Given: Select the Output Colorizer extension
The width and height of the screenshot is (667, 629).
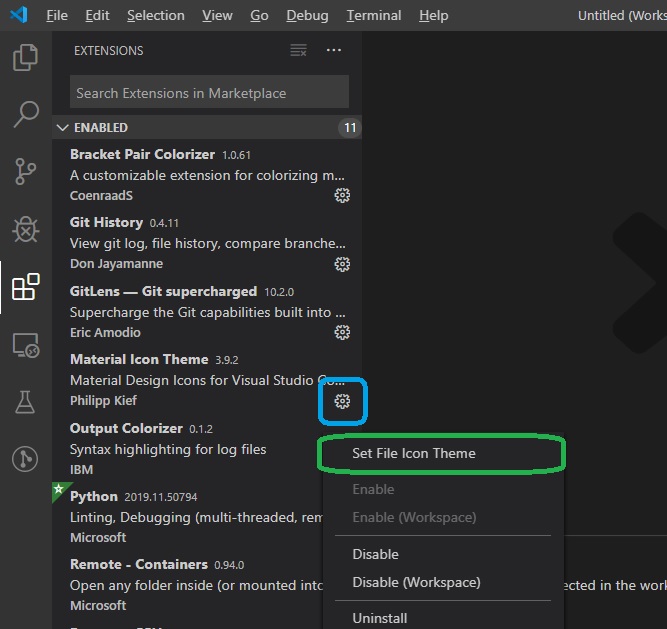Looking at the screenshot, I should [187, 449].
